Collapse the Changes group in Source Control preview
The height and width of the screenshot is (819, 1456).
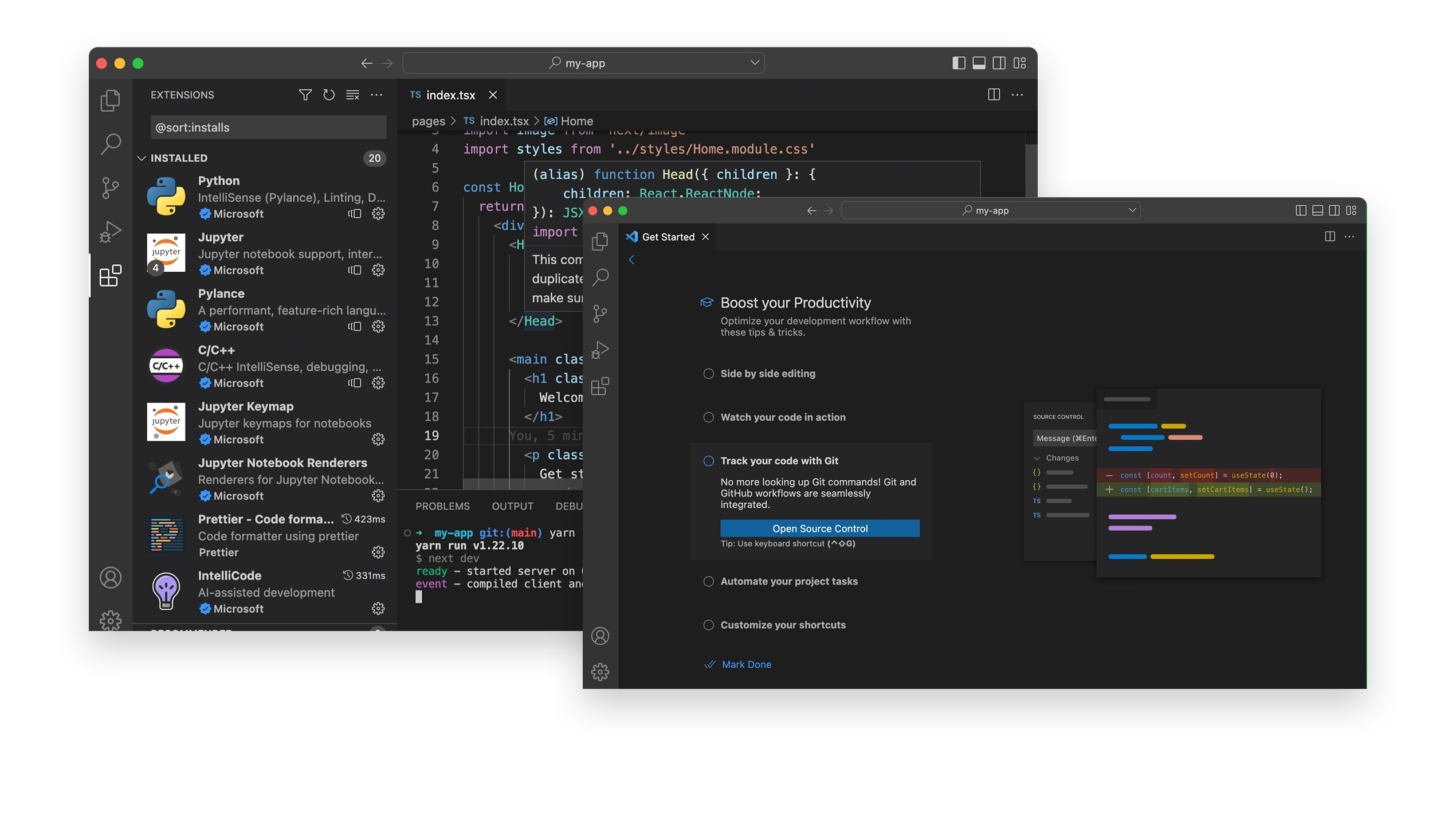click(x=1037, y=457)
